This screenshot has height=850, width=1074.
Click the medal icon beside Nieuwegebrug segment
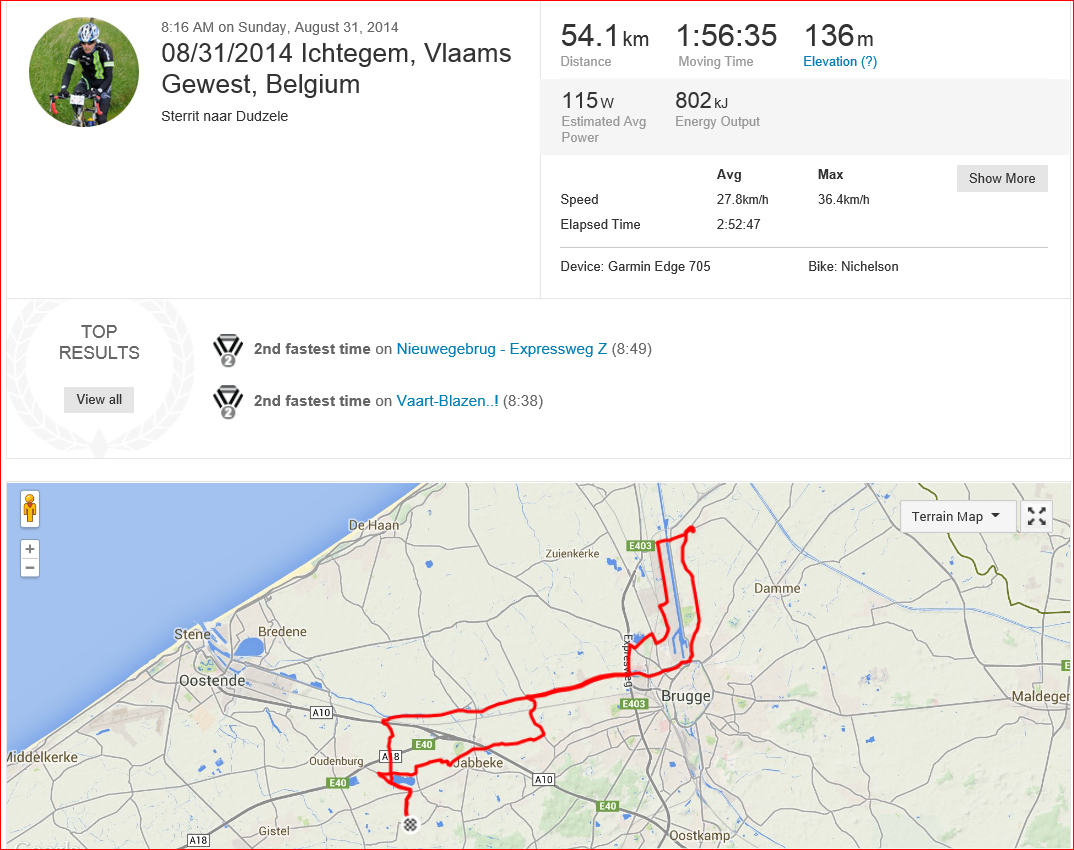(228, 350)
